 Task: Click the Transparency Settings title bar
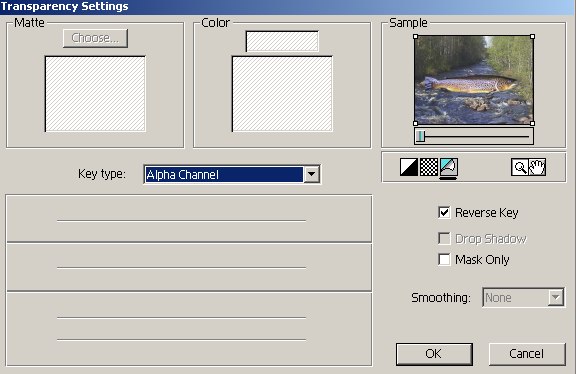point(288,7)
